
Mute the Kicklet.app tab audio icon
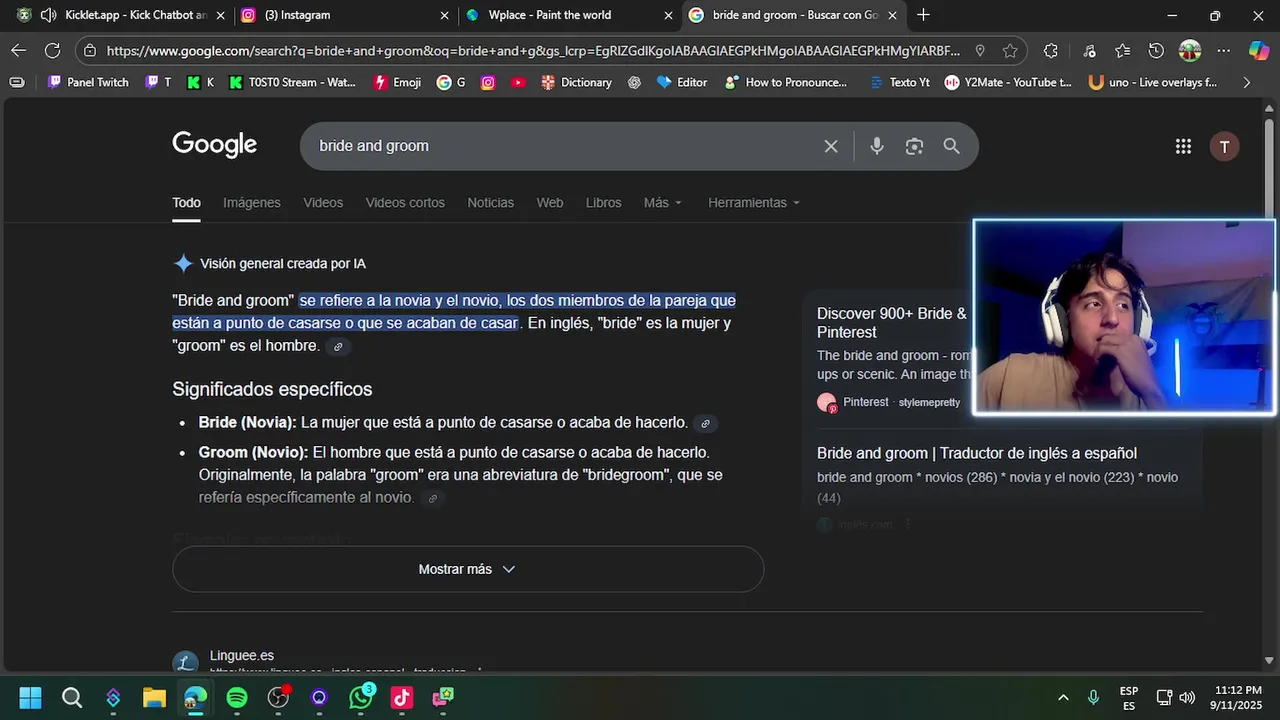pos(47,15)
